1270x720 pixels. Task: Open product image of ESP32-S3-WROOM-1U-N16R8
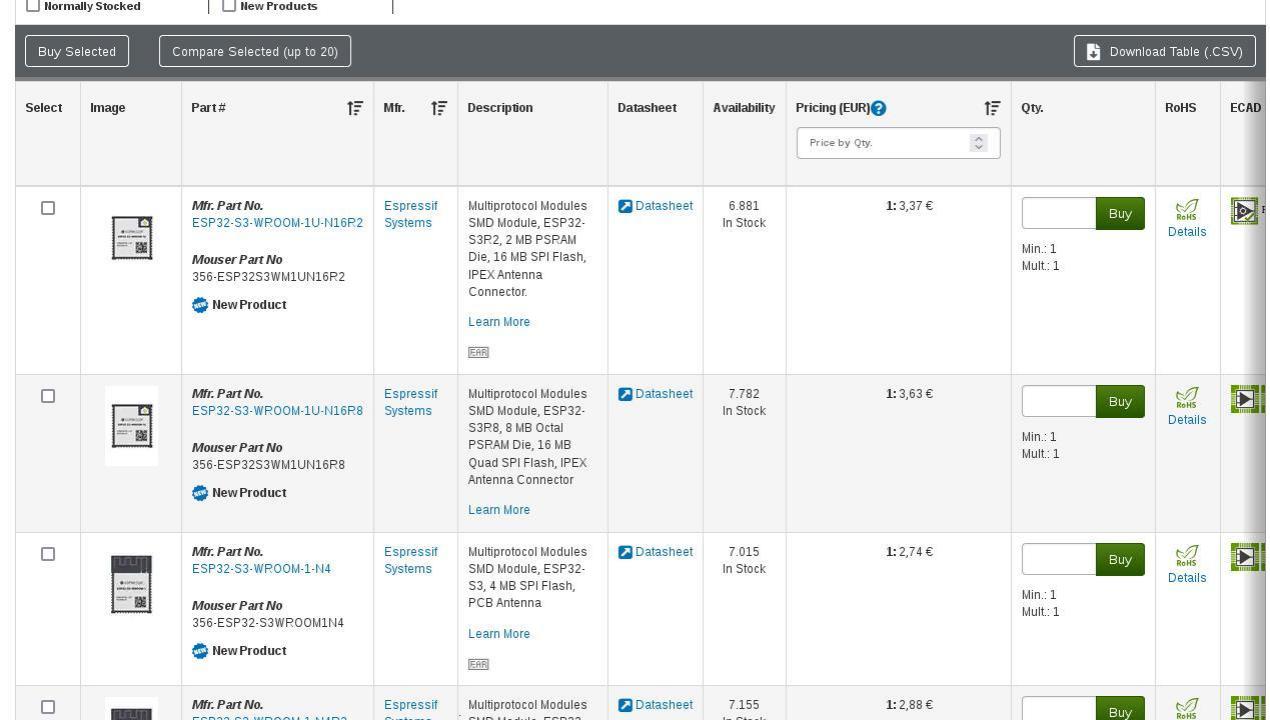[131, 426]
